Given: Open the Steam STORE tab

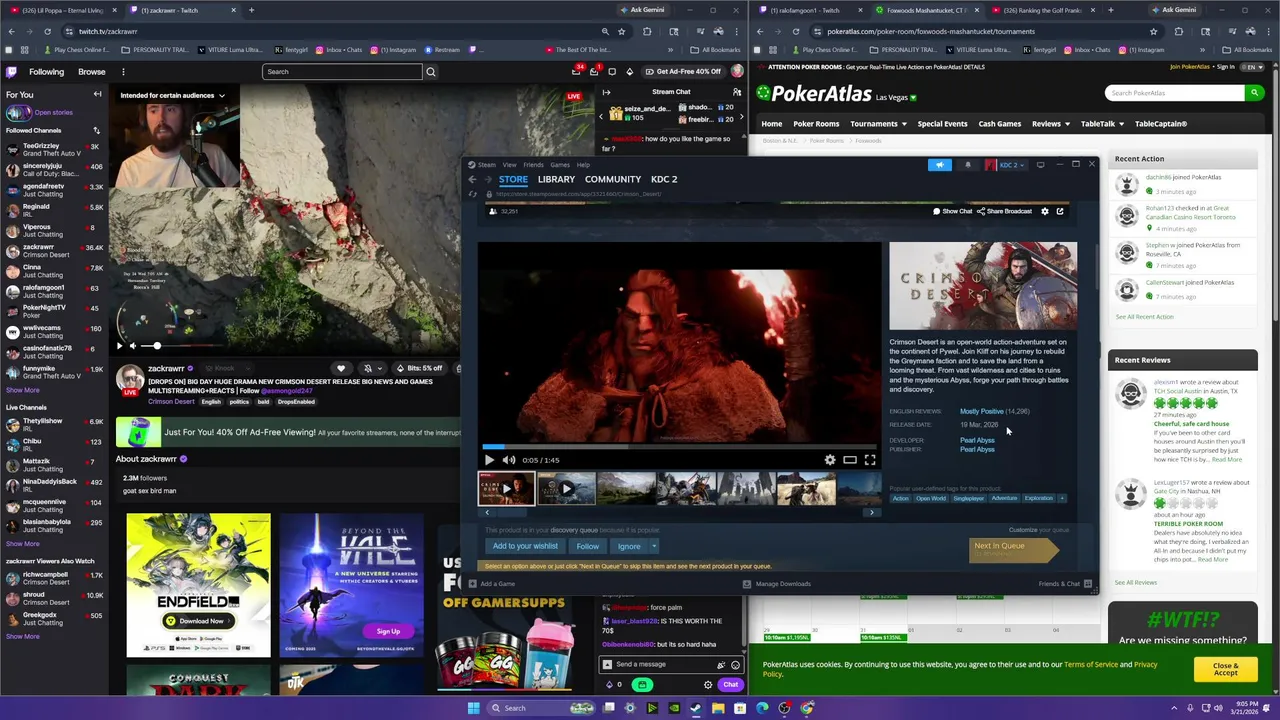Looking at the screenshot, I should [513, 179].
